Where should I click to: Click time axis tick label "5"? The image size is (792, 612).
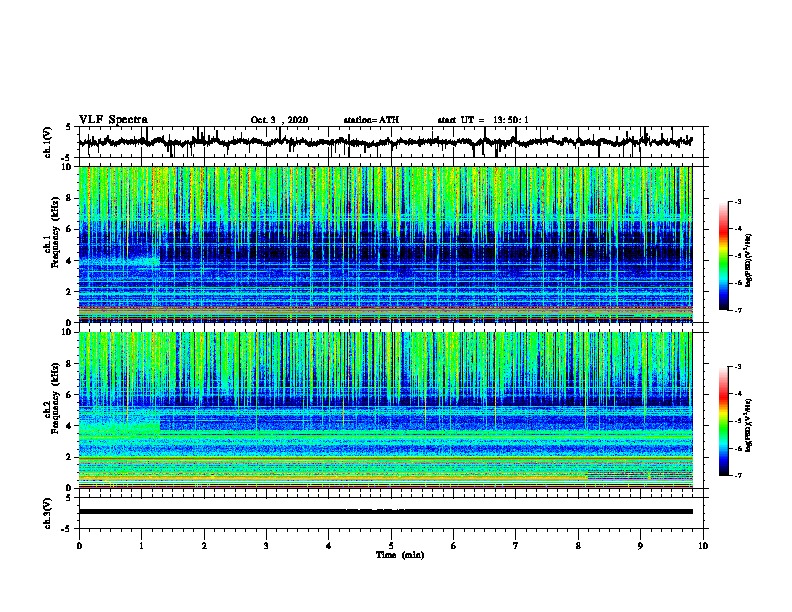tap(391, 546)
